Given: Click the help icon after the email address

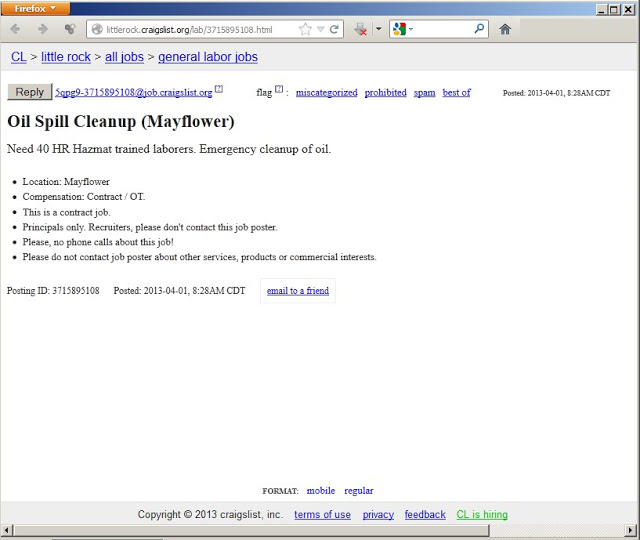Looking at the screenshot, I should (x=219, y=89).
